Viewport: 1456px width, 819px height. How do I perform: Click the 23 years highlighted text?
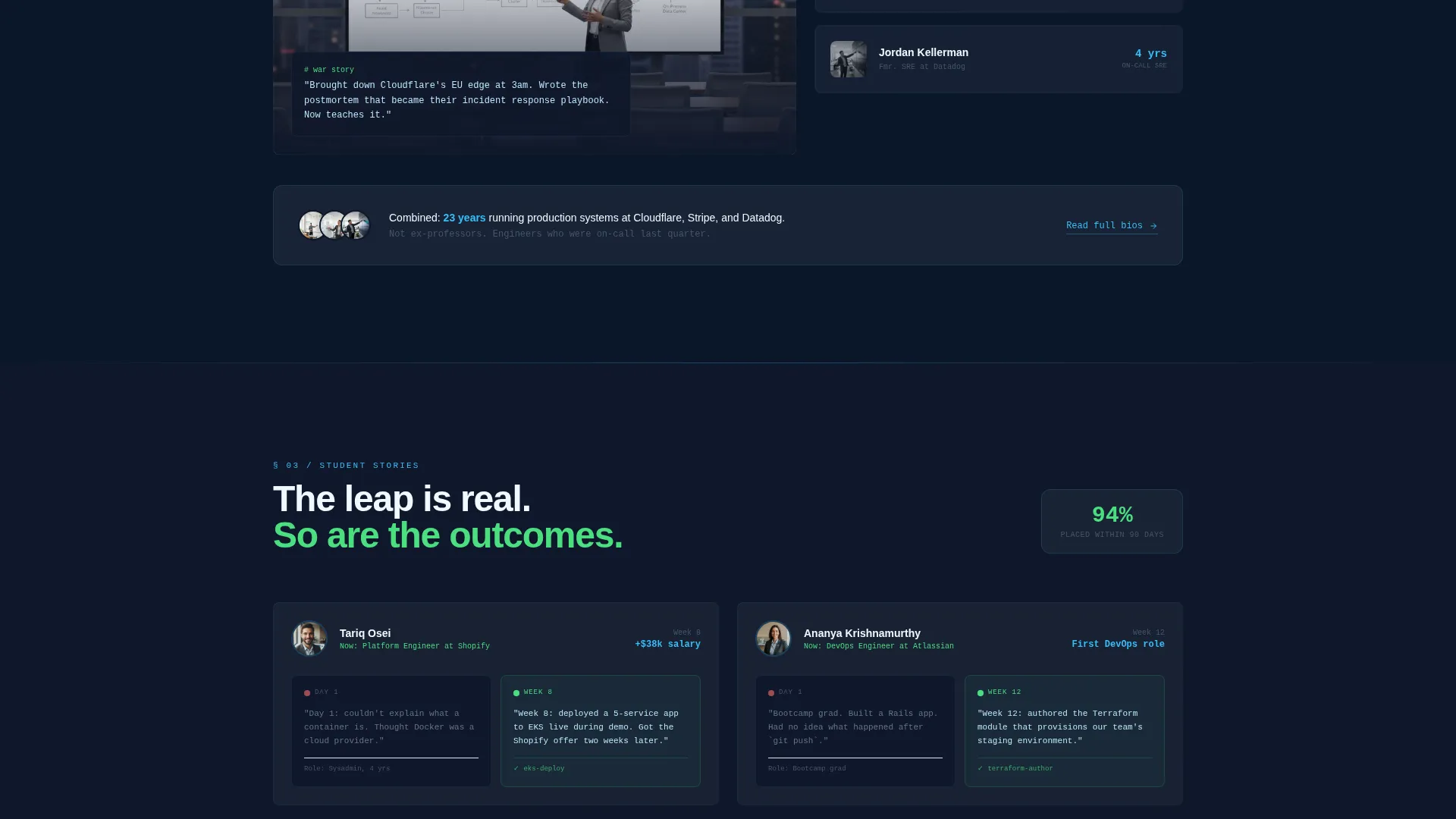pyautogui.click(x=464, y=218)
